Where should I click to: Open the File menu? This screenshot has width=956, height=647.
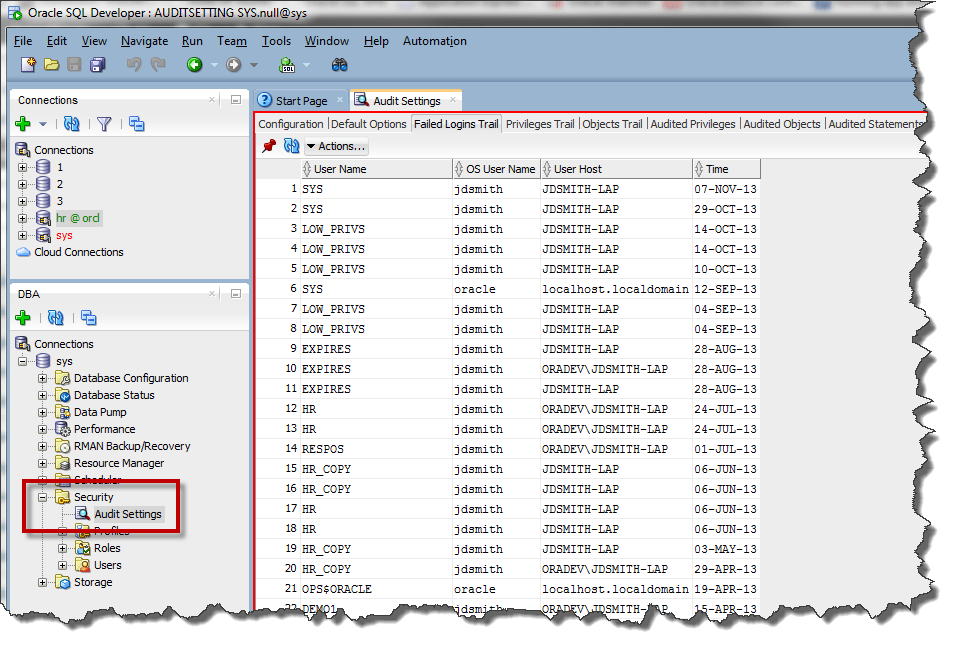pos(23,41)
